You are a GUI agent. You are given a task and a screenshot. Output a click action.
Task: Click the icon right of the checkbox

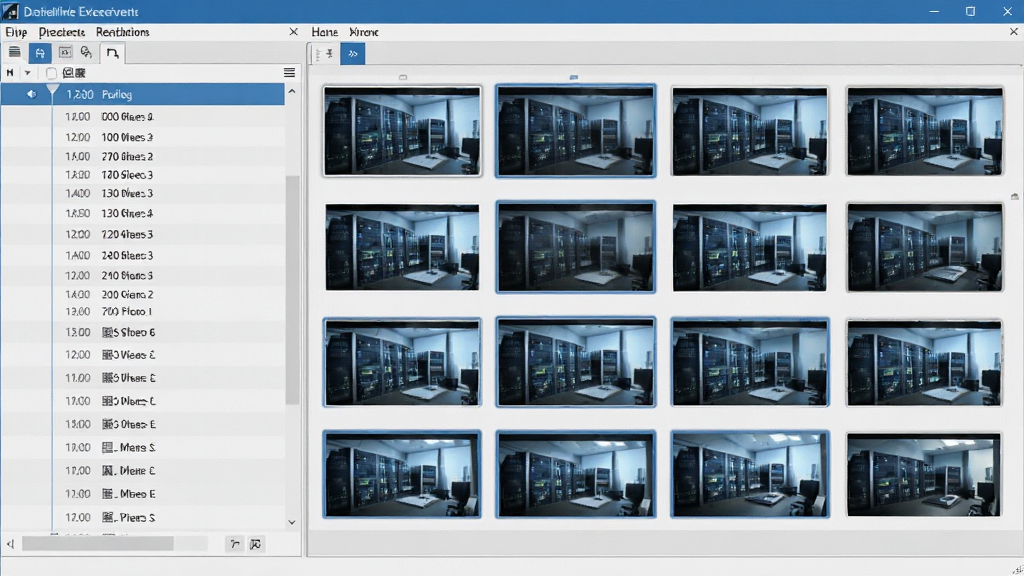(74, 72)
